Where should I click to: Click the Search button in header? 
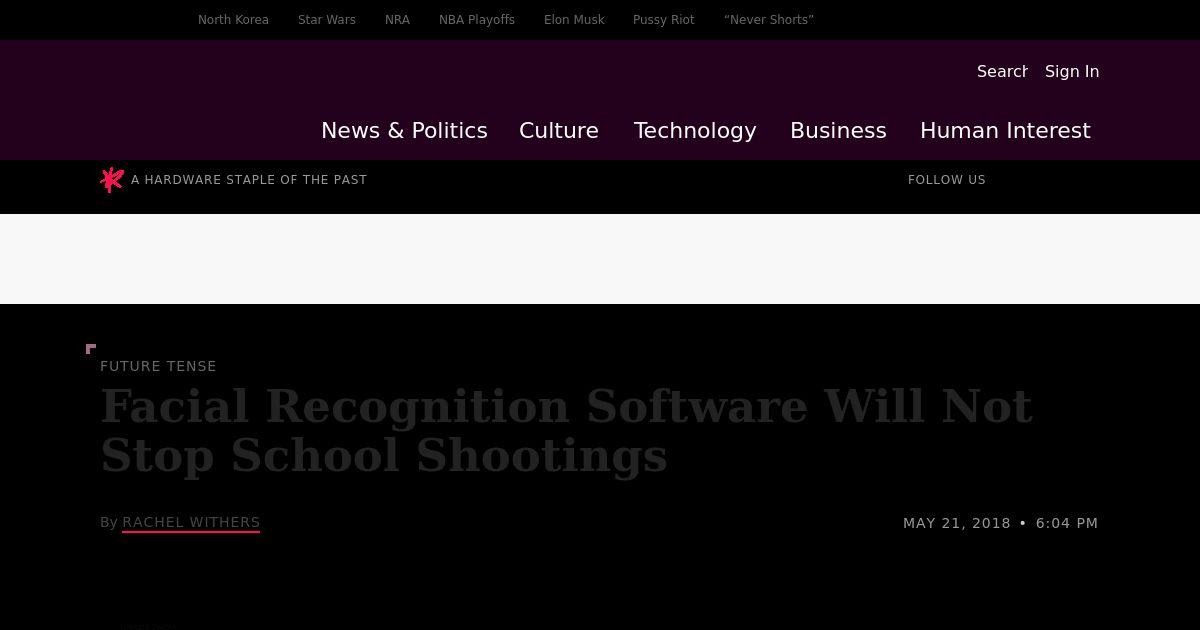click(x=1002, y=71)
